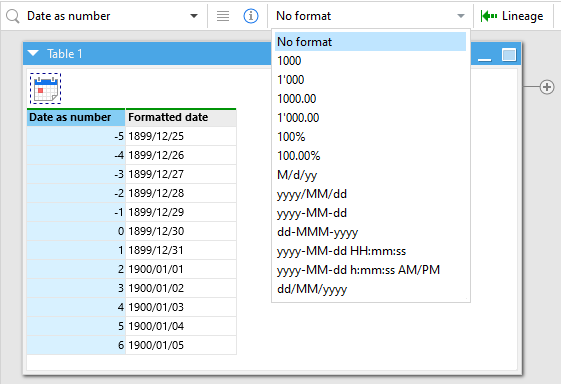Open the list lines toolbar icon

223,16
